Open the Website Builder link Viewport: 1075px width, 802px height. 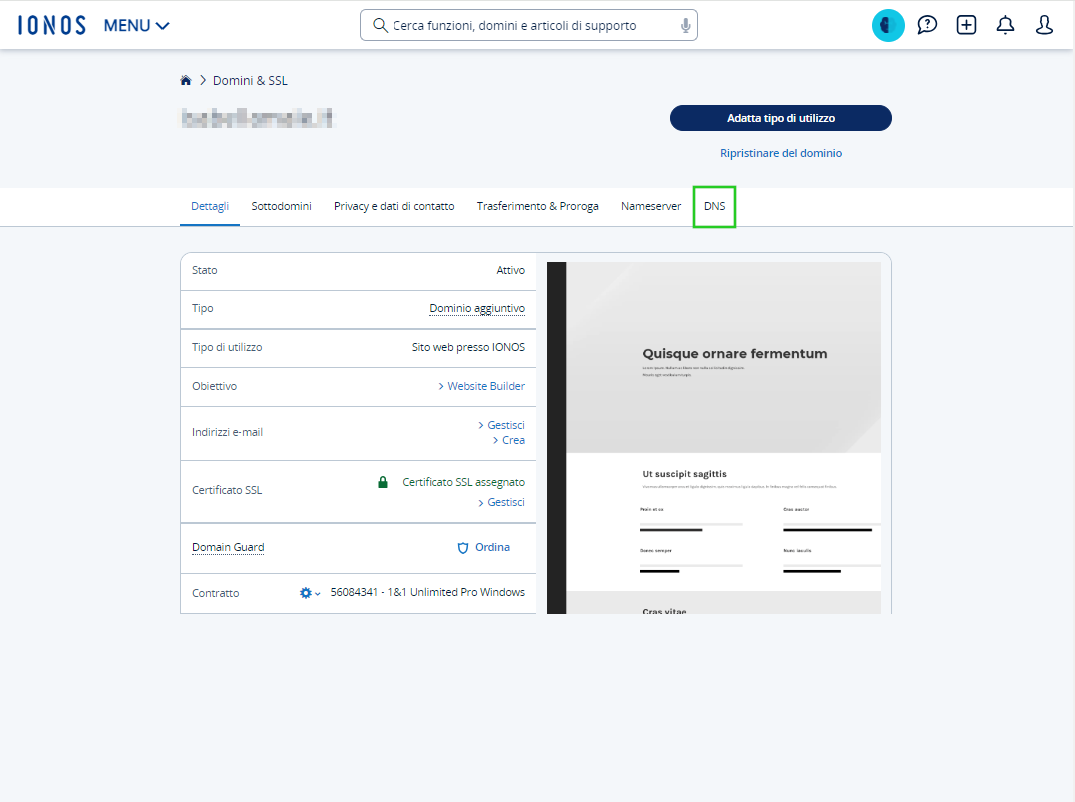pos(481,386)
